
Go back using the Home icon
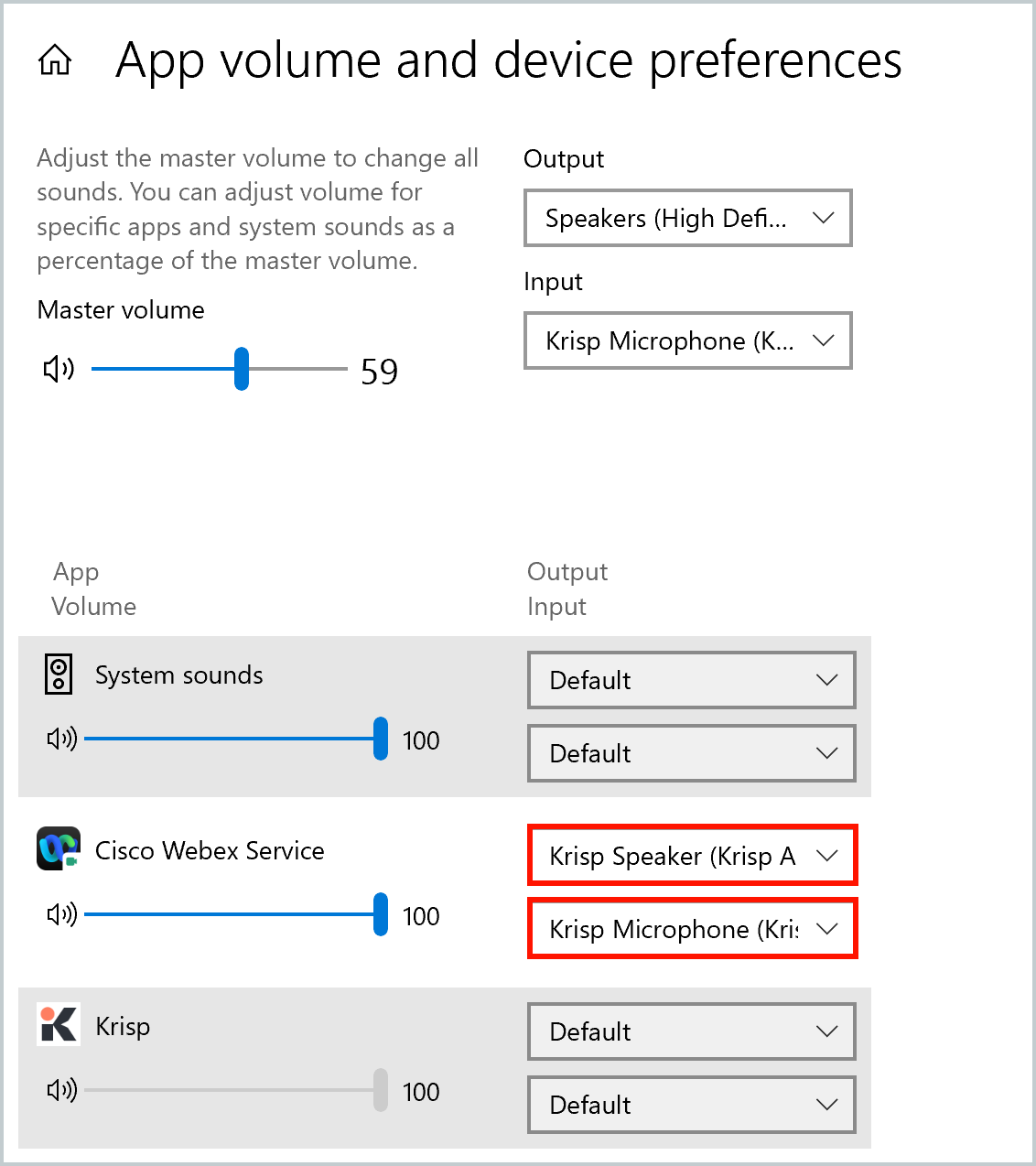pyautogui.click(x=55, y=60)
